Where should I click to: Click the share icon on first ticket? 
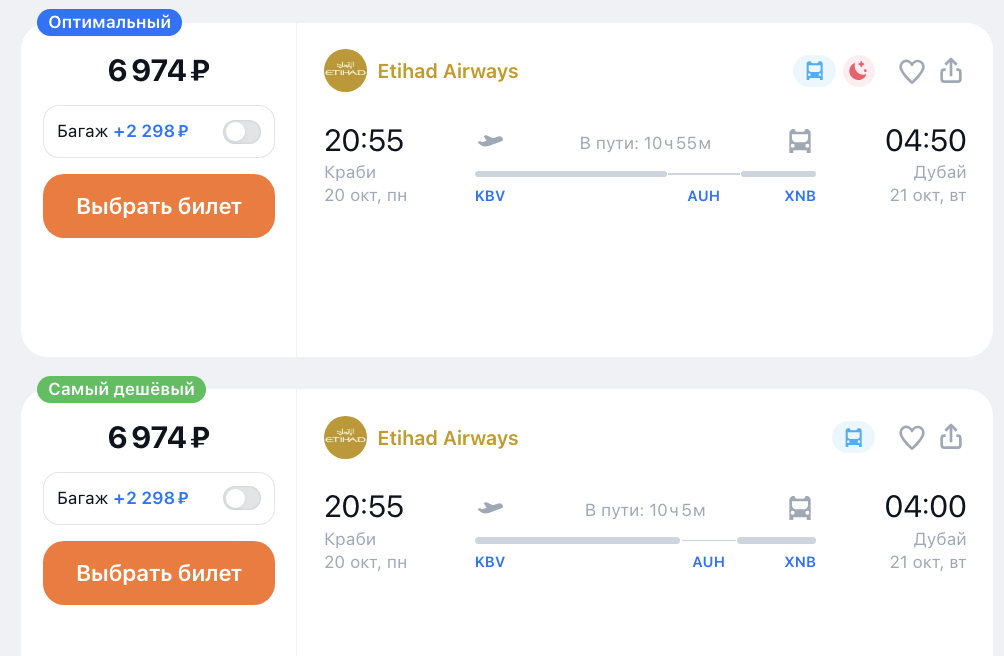pos(951,71)
